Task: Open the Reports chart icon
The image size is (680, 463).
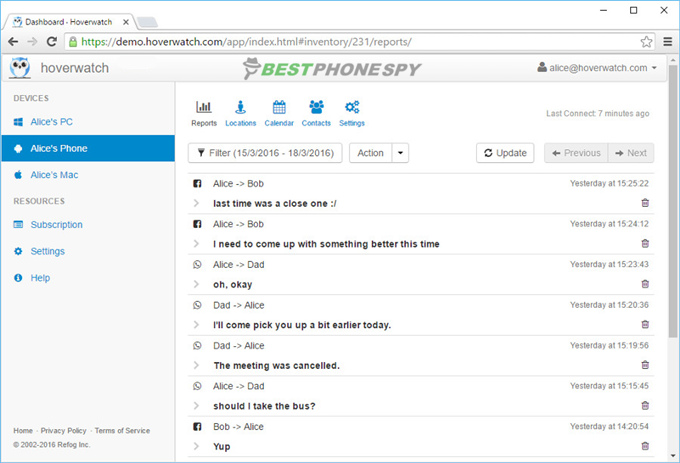Action: tap(204, 107)
